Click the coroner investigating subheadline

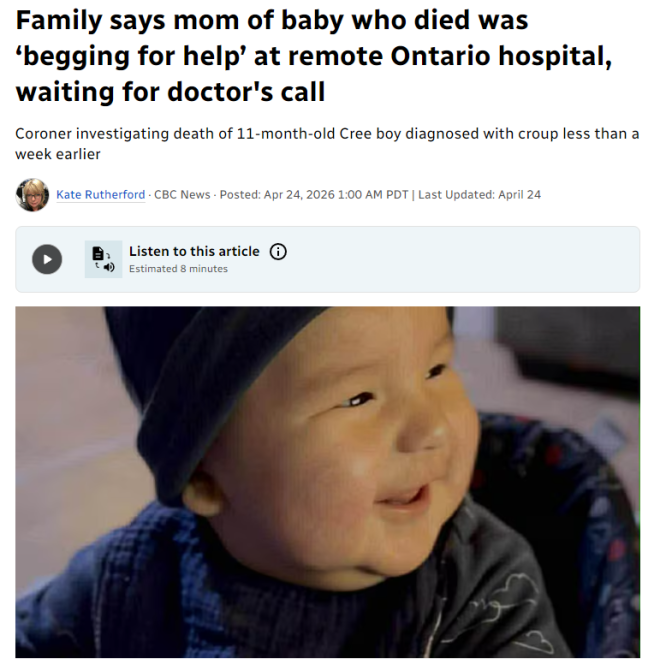pos(327,143)
